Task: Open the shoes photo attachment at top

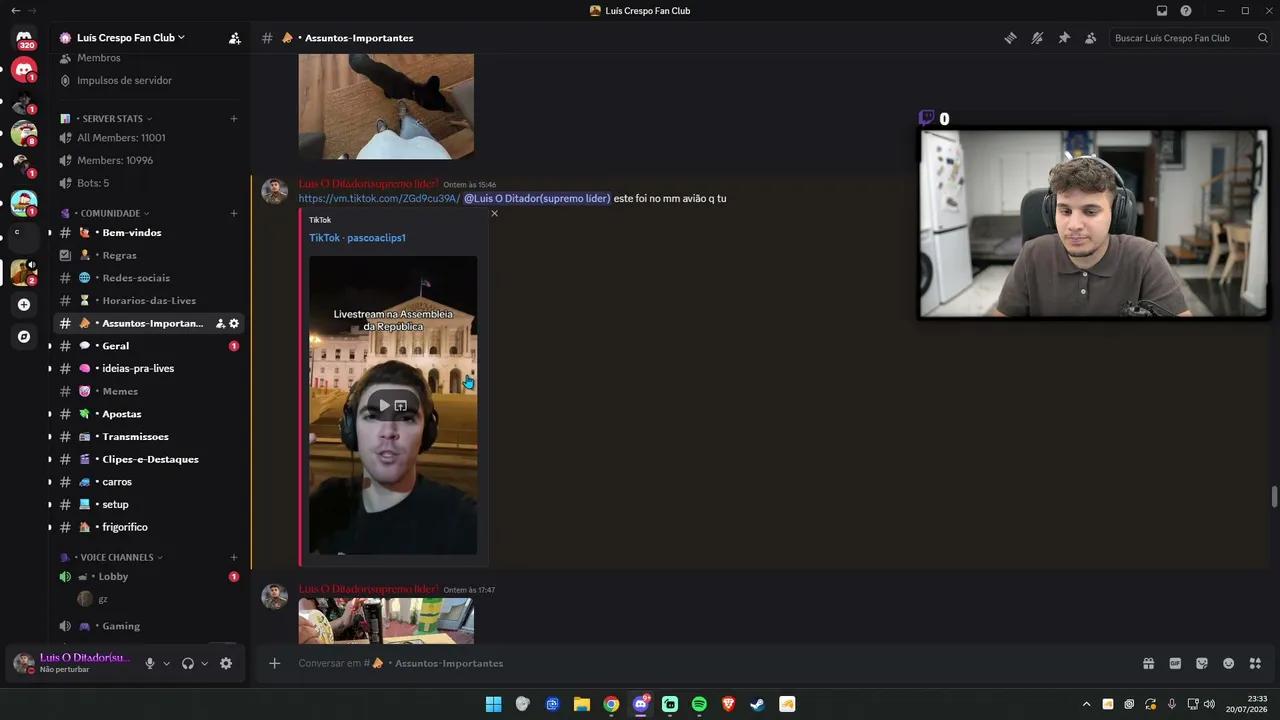Action: point(386,107)
